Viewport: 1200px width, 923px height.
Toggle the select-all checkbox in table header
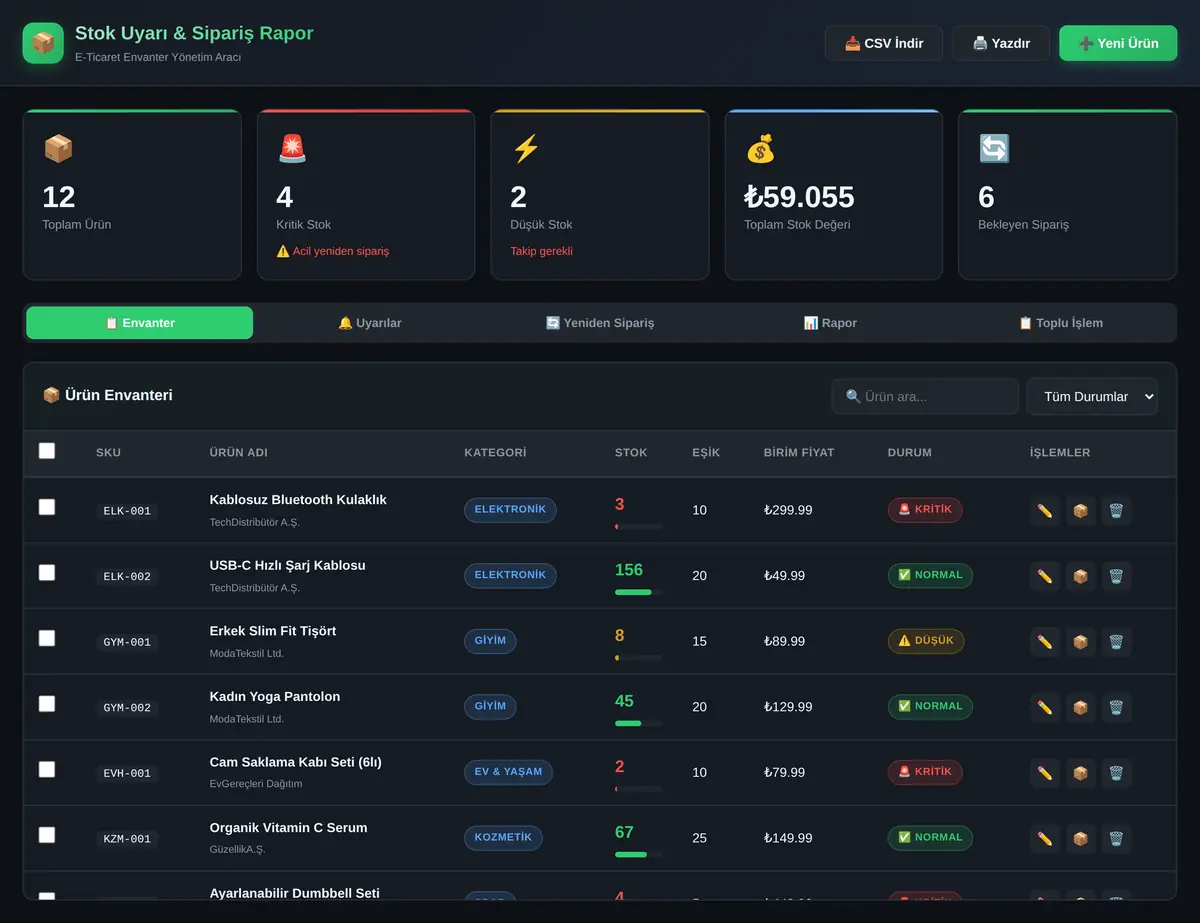click(x=47, y=451)
